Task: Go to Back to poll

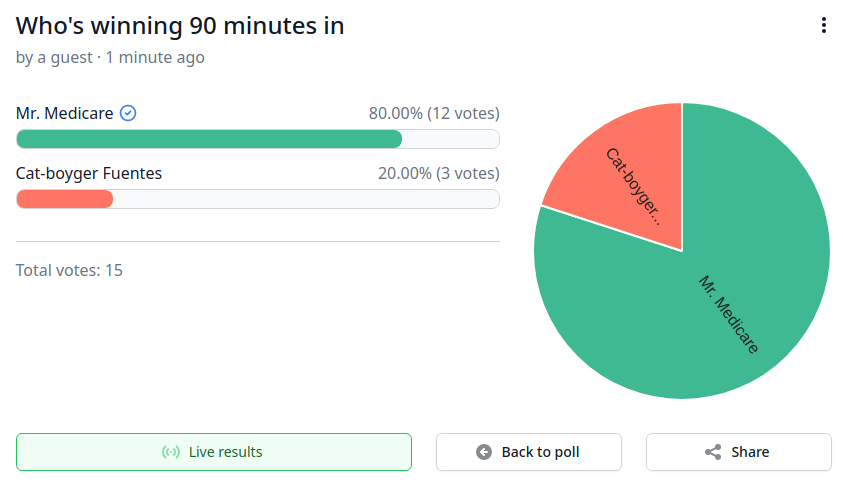Action: 529,452
